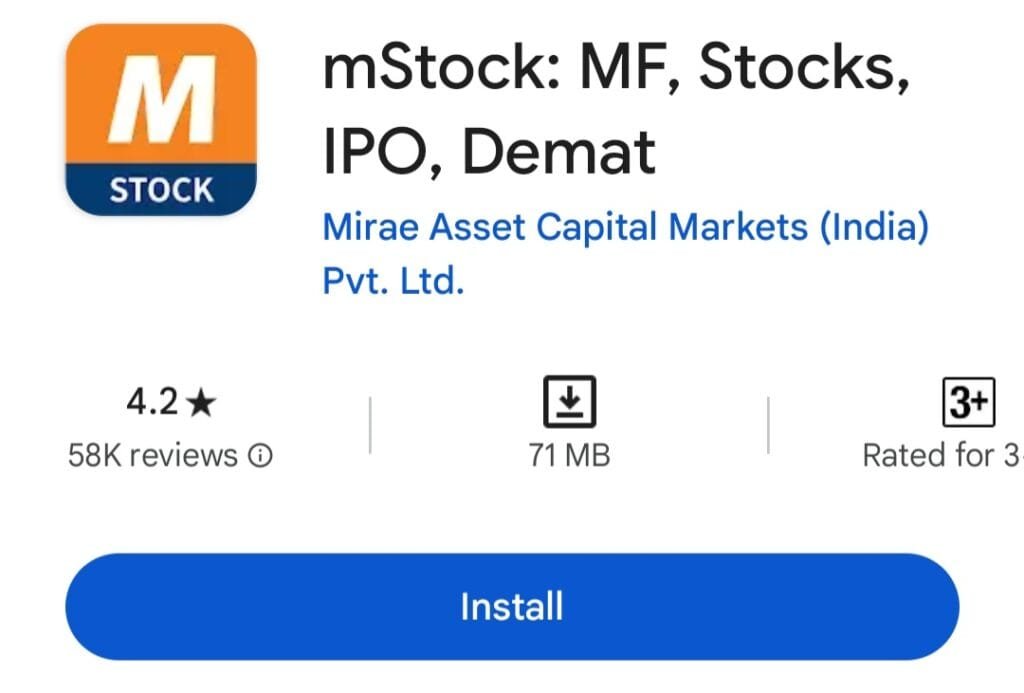Open Mirae Asset Capital Markets developer page

(x=627, y=227)
